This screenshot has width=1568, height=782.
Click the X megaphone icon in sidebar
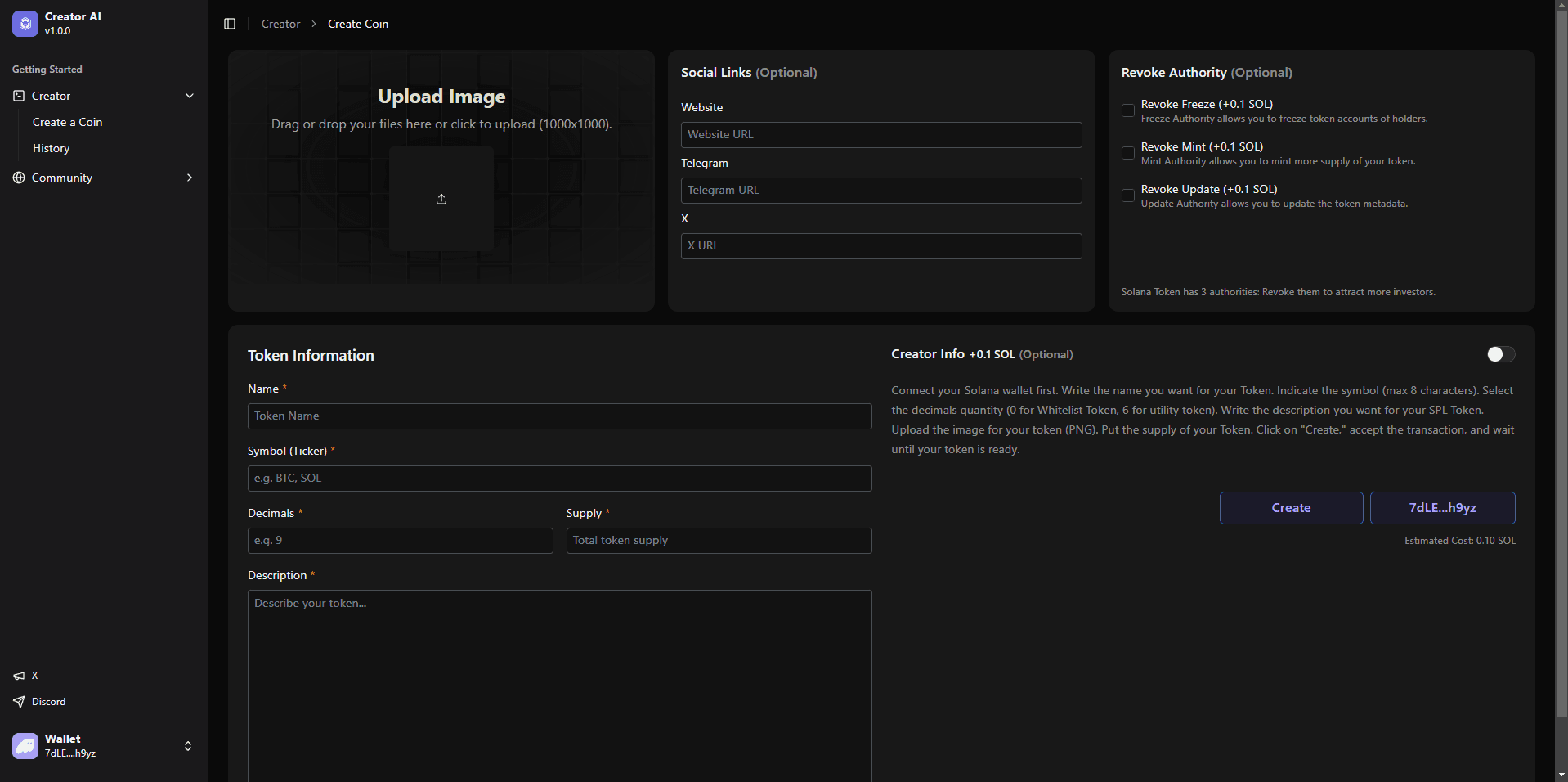(x=19, y=676)
